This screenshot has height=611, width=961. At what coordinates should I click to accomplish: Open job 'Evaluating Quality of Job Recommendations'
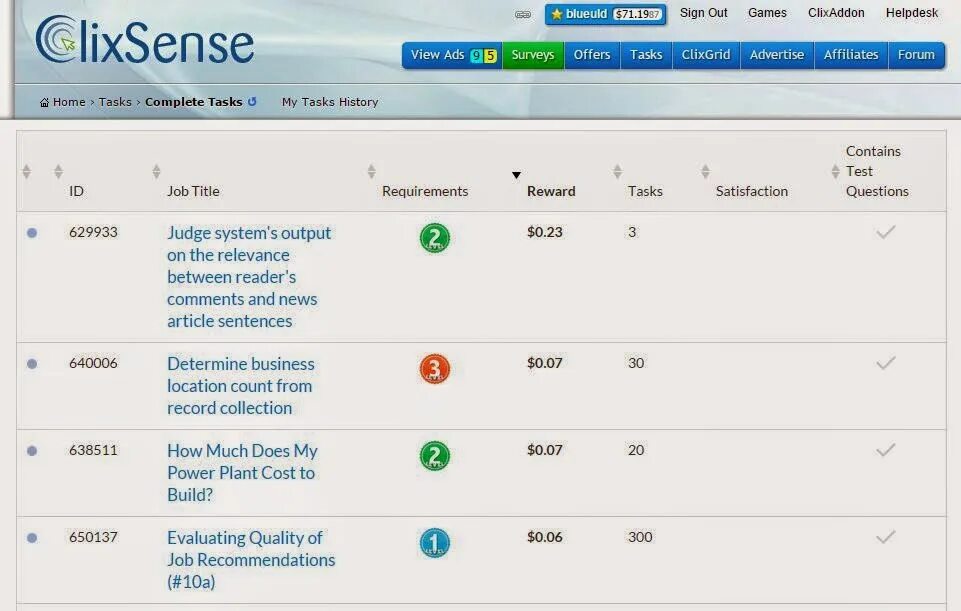point(251,560)
